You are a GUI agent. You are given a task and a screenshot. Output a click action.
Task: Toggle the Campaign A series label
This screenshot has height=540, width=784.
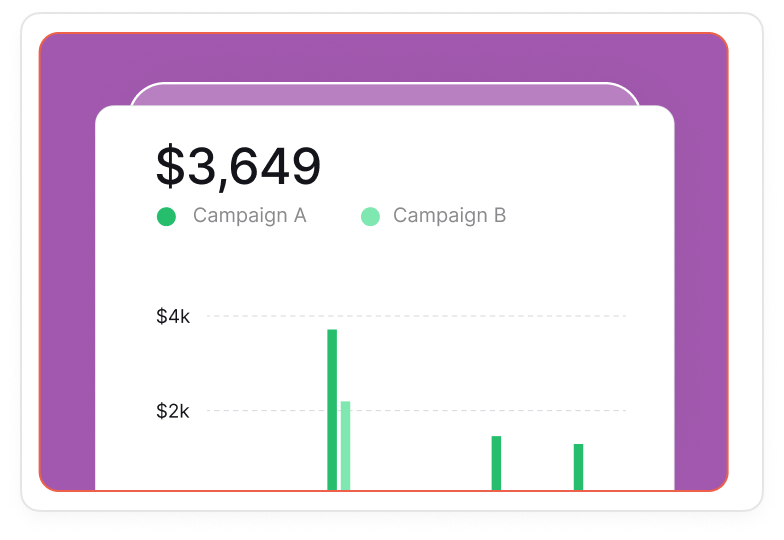coord(249,215)
